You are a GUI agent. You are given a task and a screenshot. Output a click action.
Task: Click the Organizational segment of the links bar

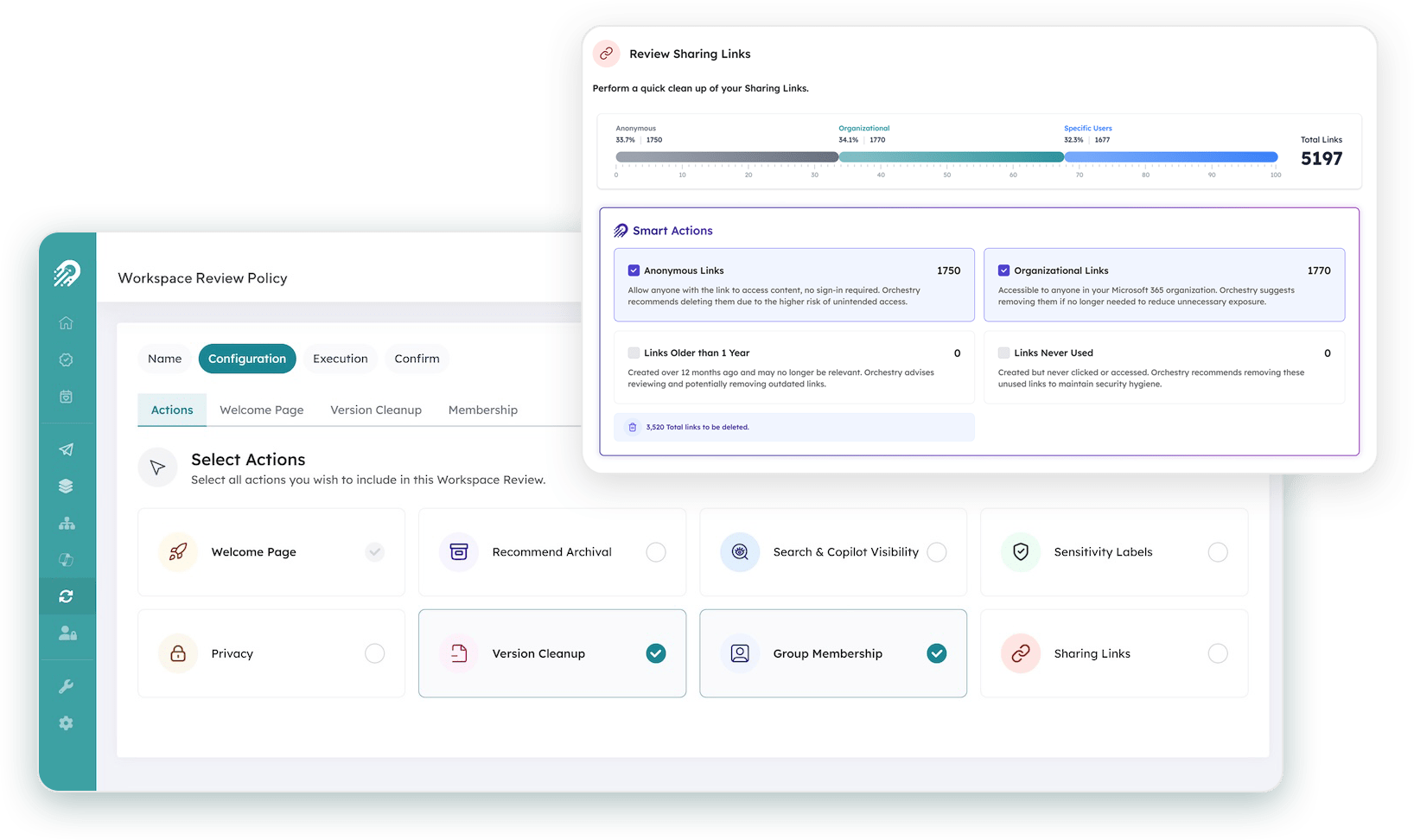[x=951, y=156]
